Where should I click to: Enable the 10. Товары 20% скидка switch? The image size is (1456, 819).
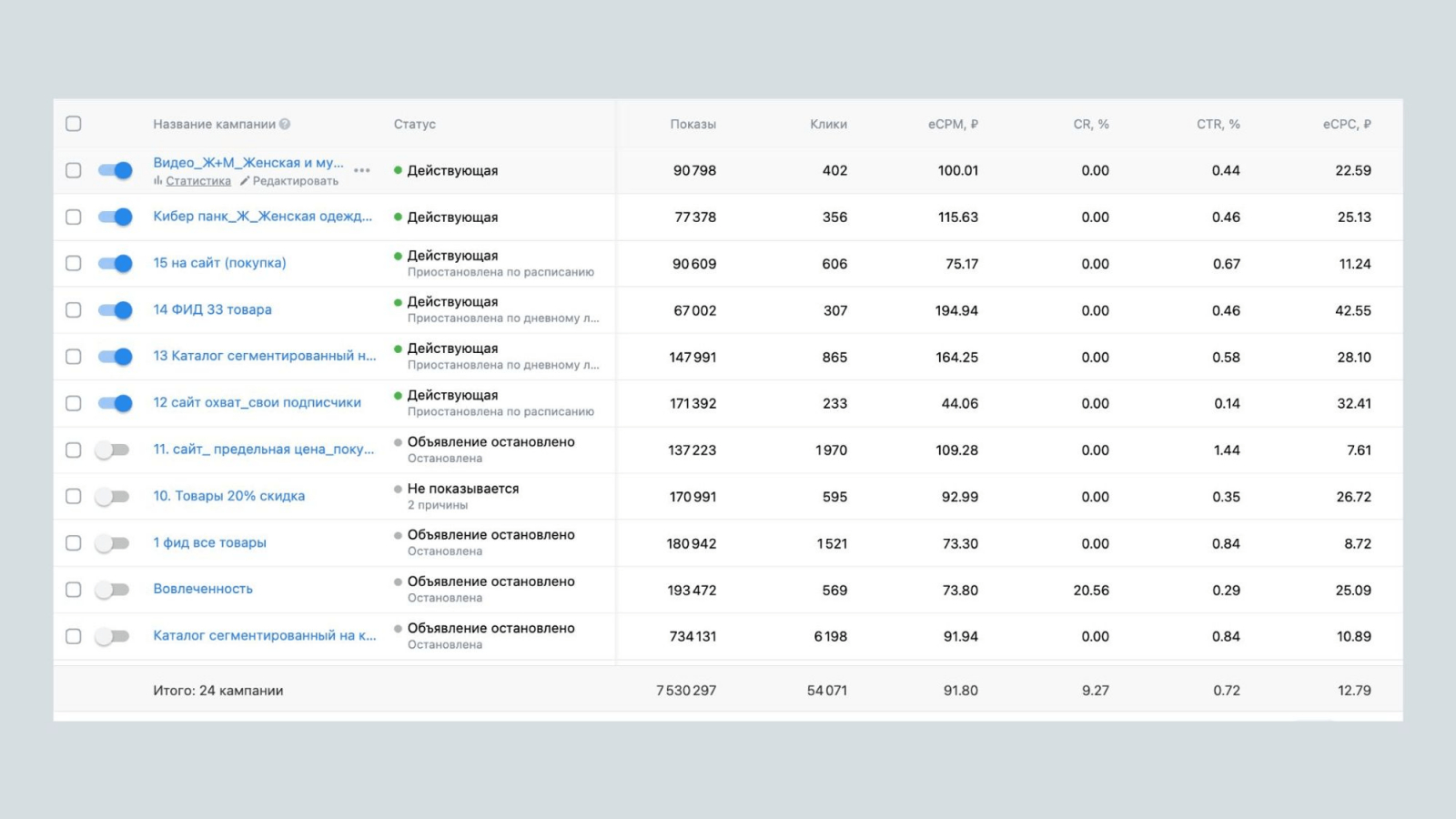113,496
